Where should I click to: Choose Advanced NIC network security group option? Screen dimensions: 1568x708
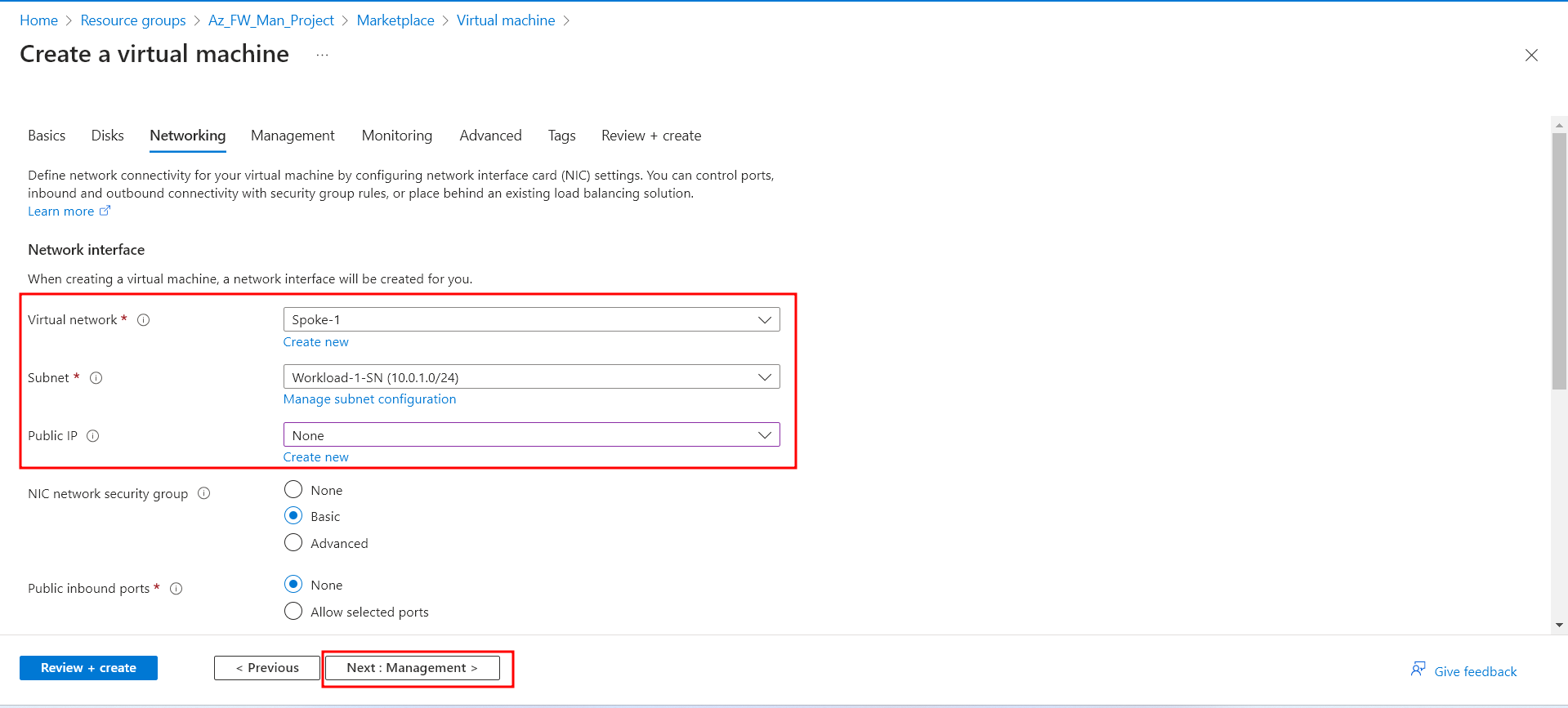293,543
